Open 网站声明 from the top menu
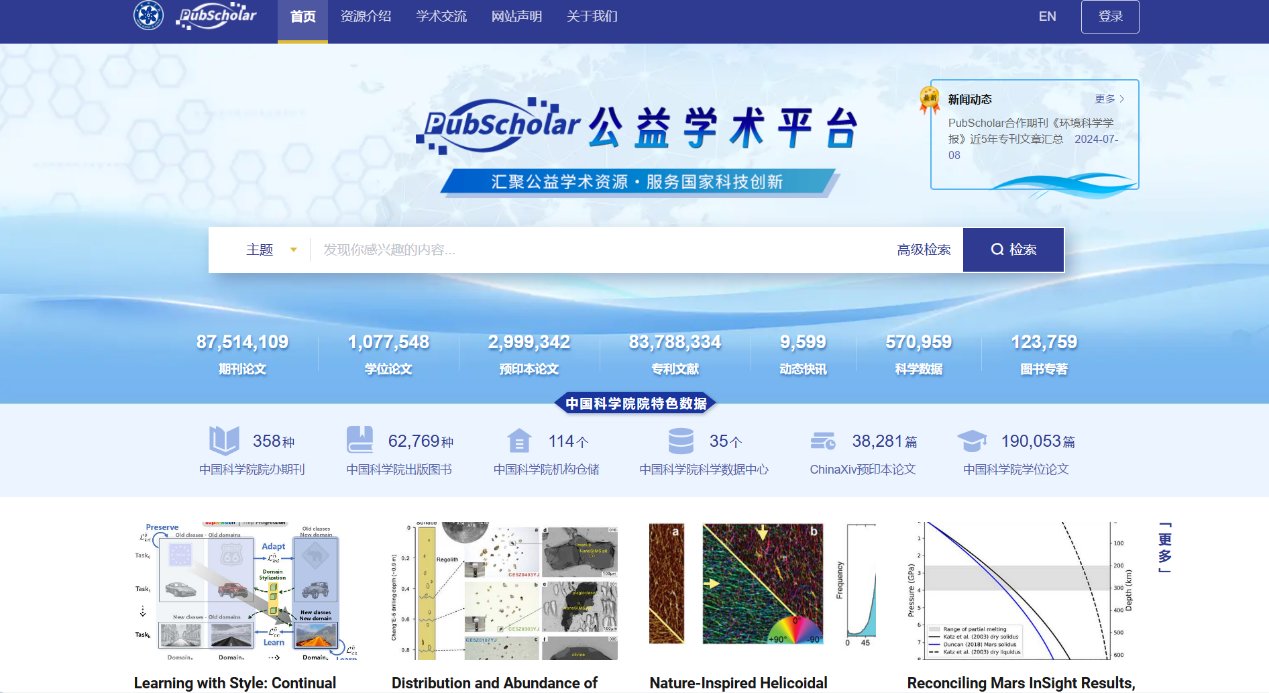 (x=517, y=16)
